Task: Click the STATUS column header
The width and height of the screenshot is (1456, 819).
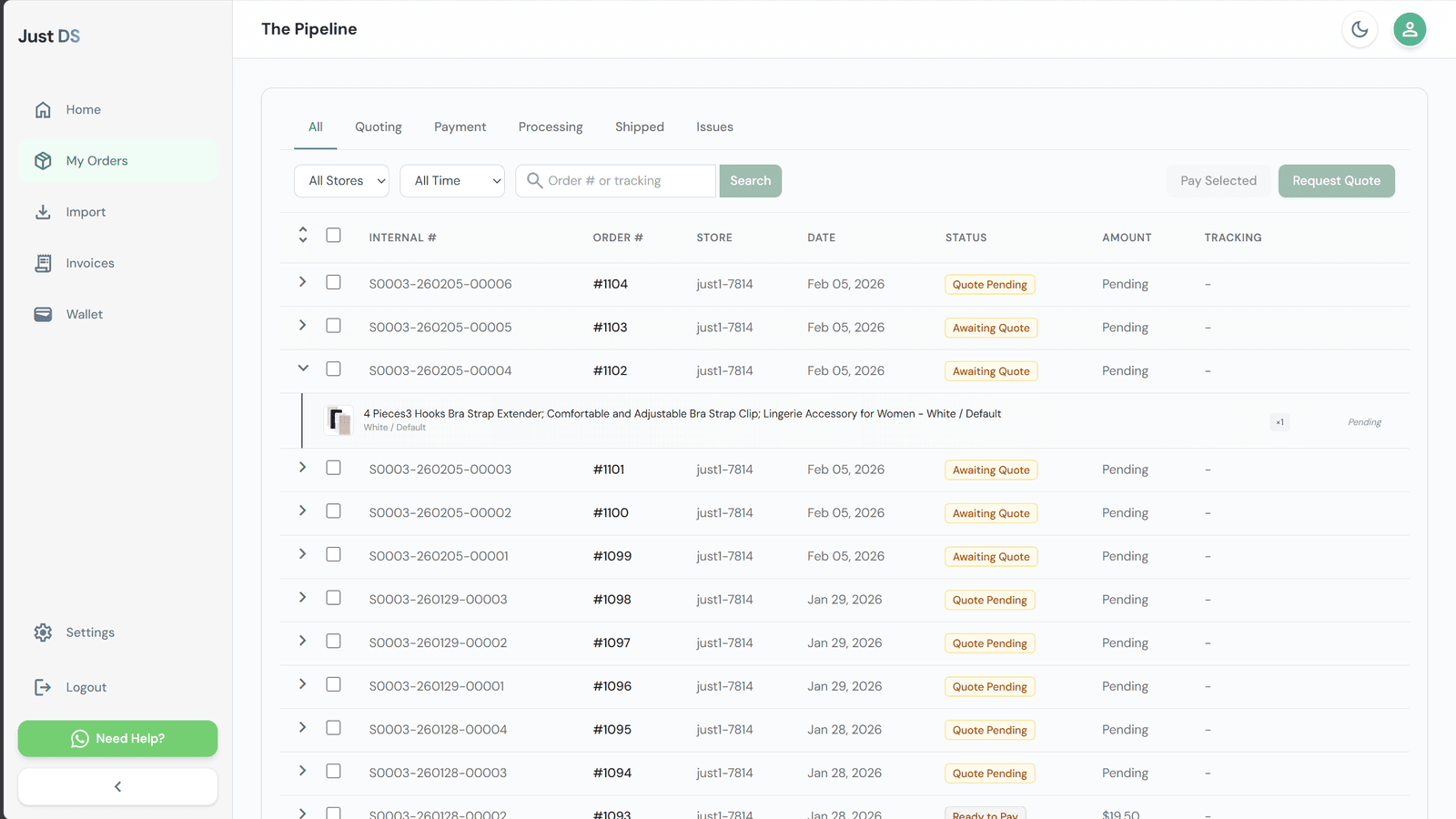Action: (x=966, y=238)
